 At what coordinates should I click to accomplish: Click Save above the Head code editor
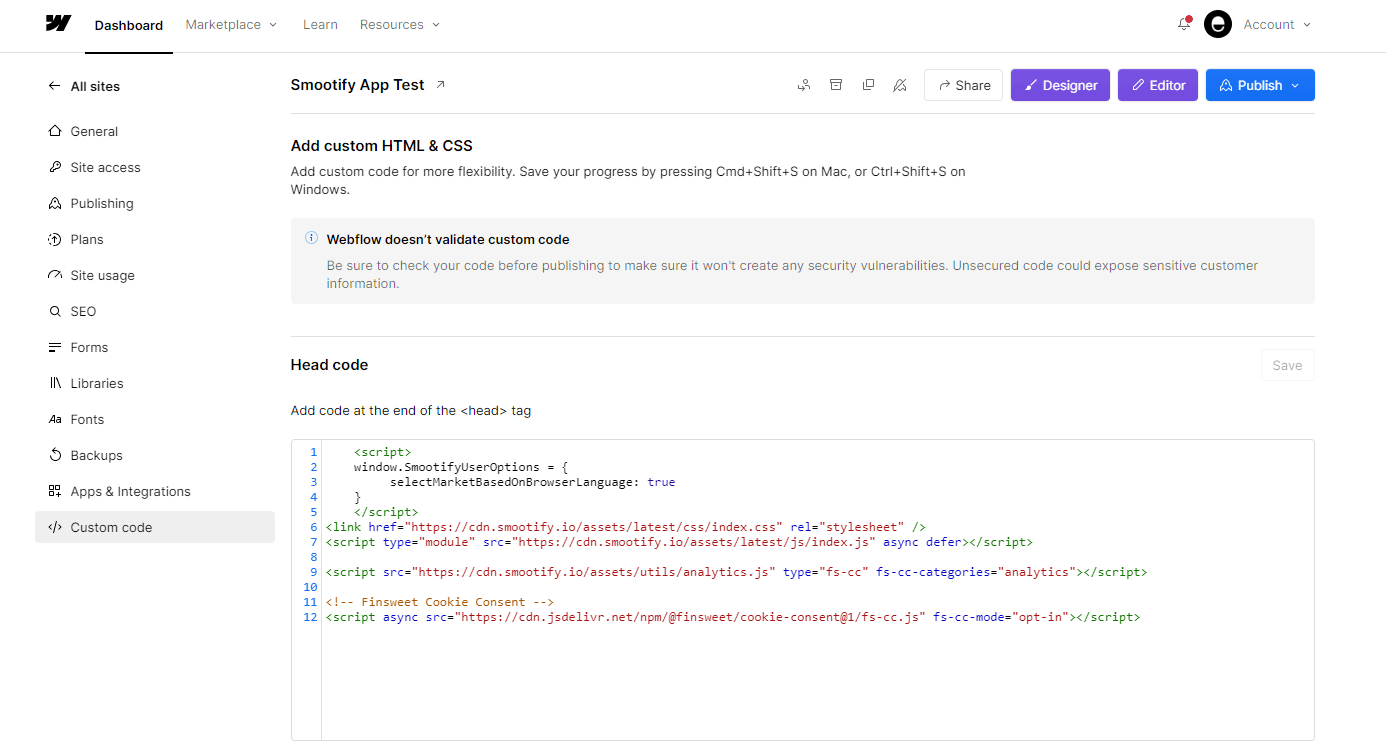[x=1287, y=364]
